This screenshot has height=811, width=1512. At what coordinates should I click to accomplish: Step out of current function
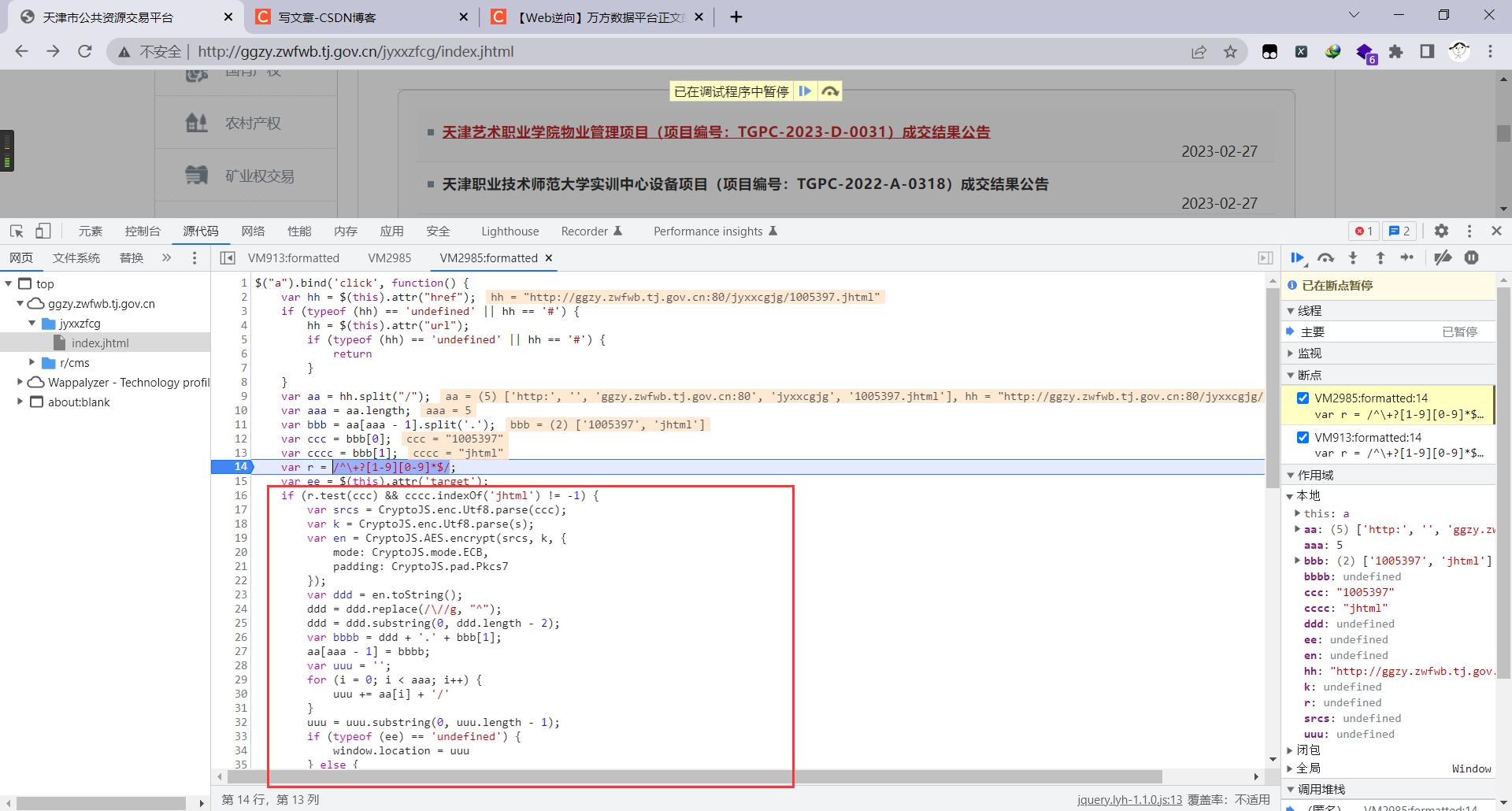click(1380, 257)
